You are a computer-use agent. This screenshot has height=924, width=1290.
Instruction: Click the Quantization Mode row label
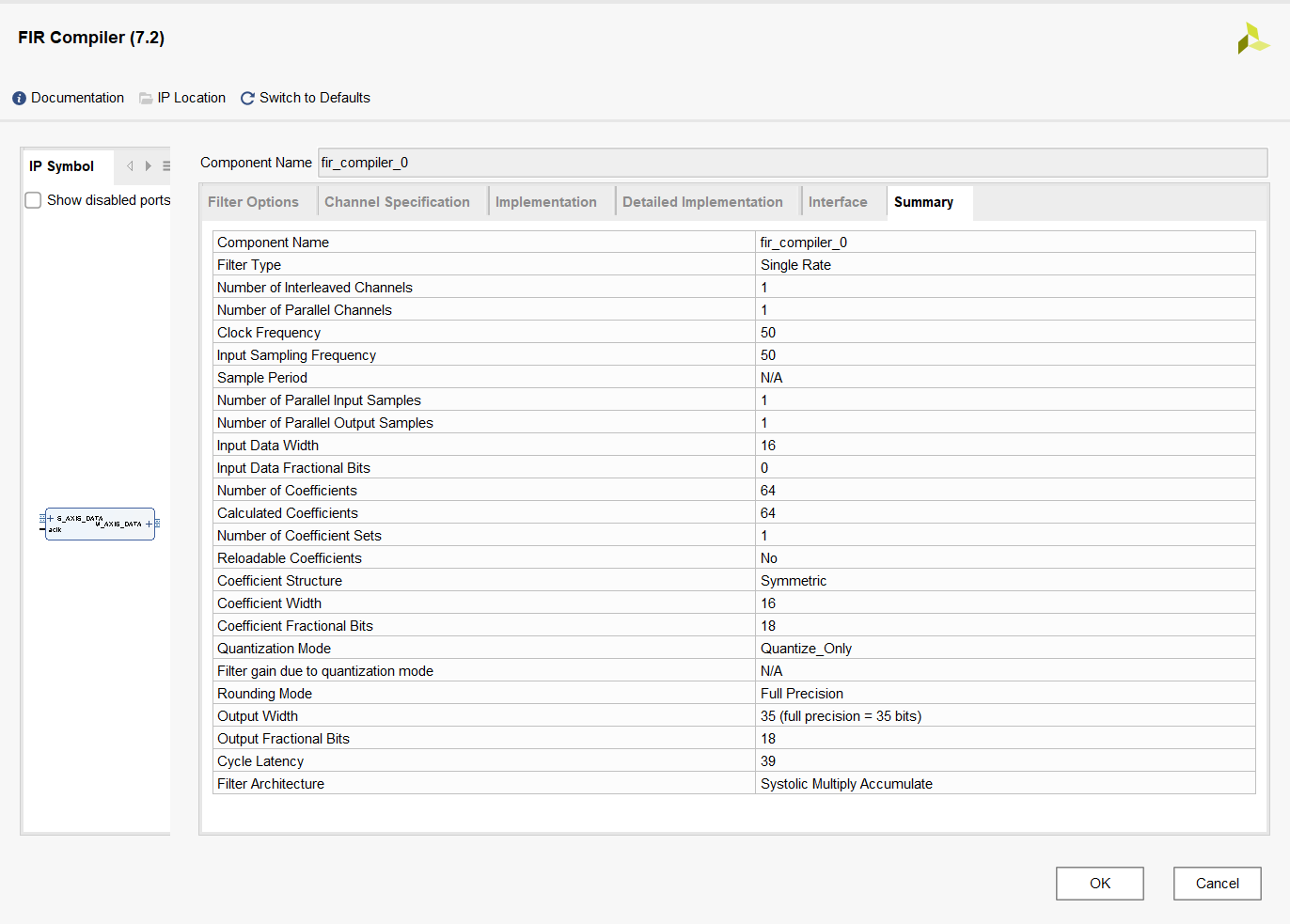274,649
